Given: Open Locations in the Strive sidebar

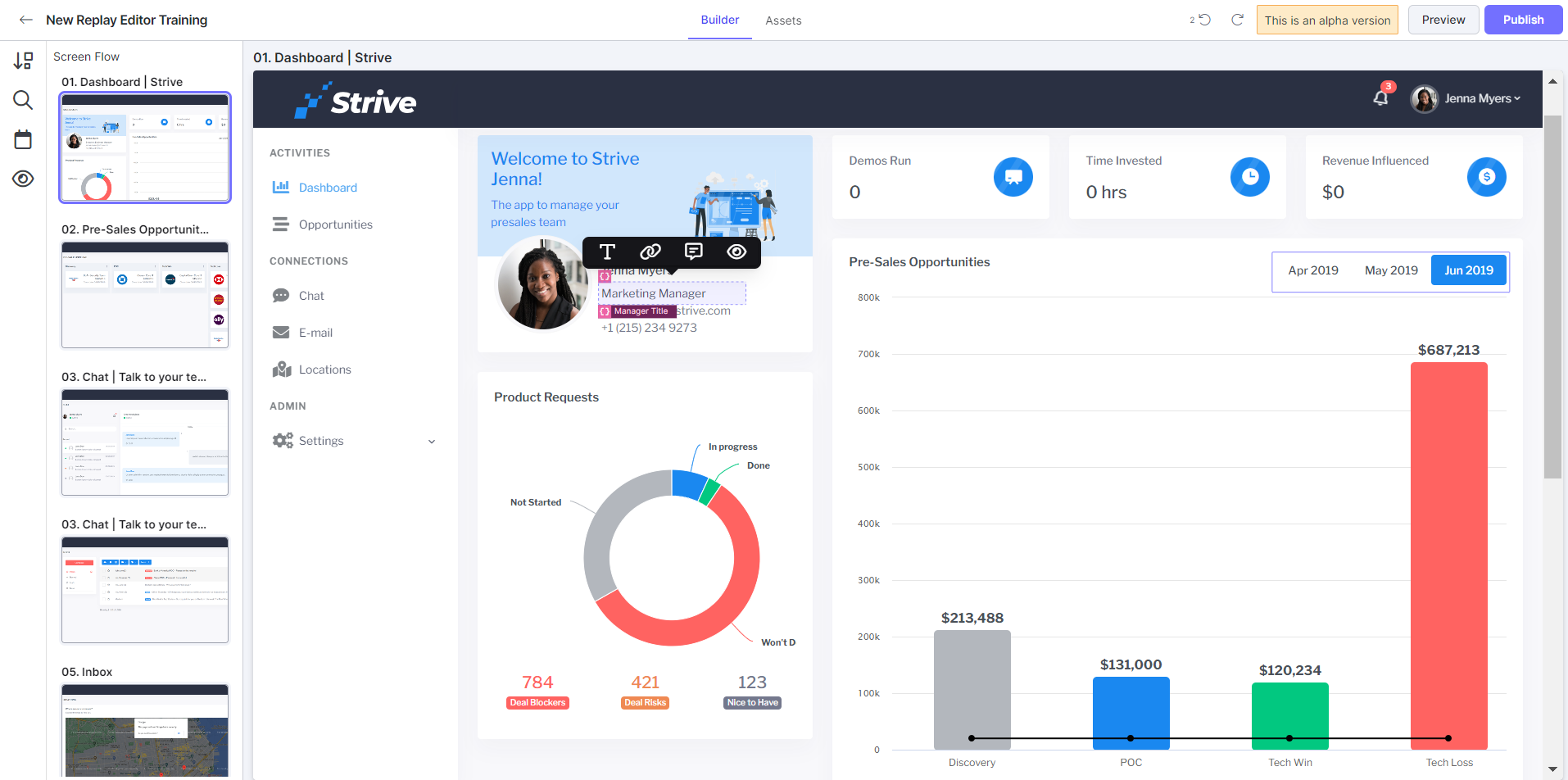Looking at the screenshot, I should tap(324, 370).
